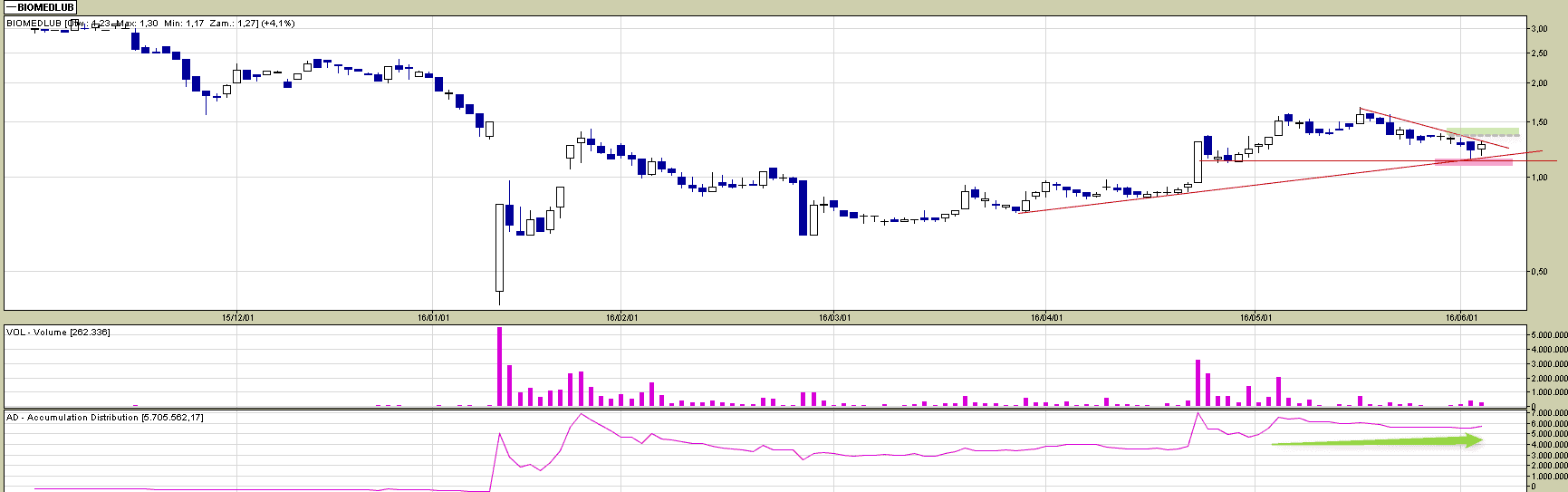1568x492 pixels.
Task: Click the AD - Accumulation Distribution panel label
Action: point(104,418)
